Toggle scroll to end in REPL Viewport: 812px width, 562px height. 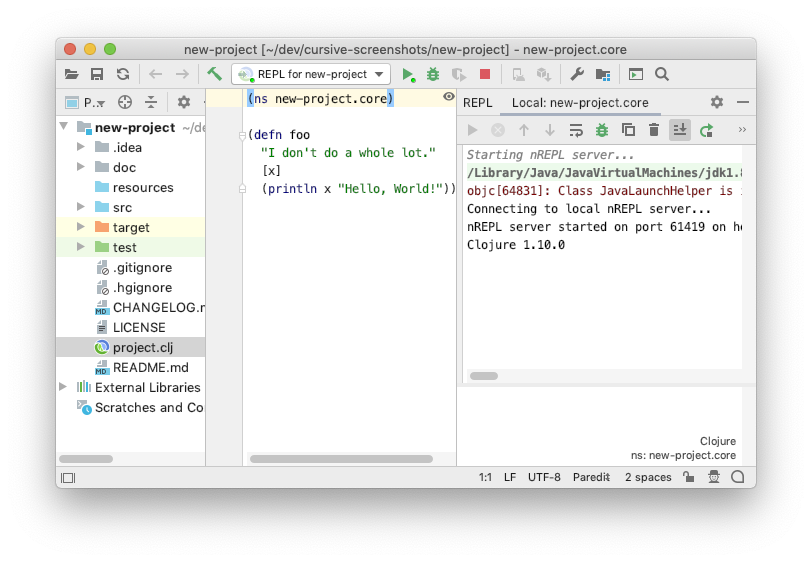tap(680, 130)
